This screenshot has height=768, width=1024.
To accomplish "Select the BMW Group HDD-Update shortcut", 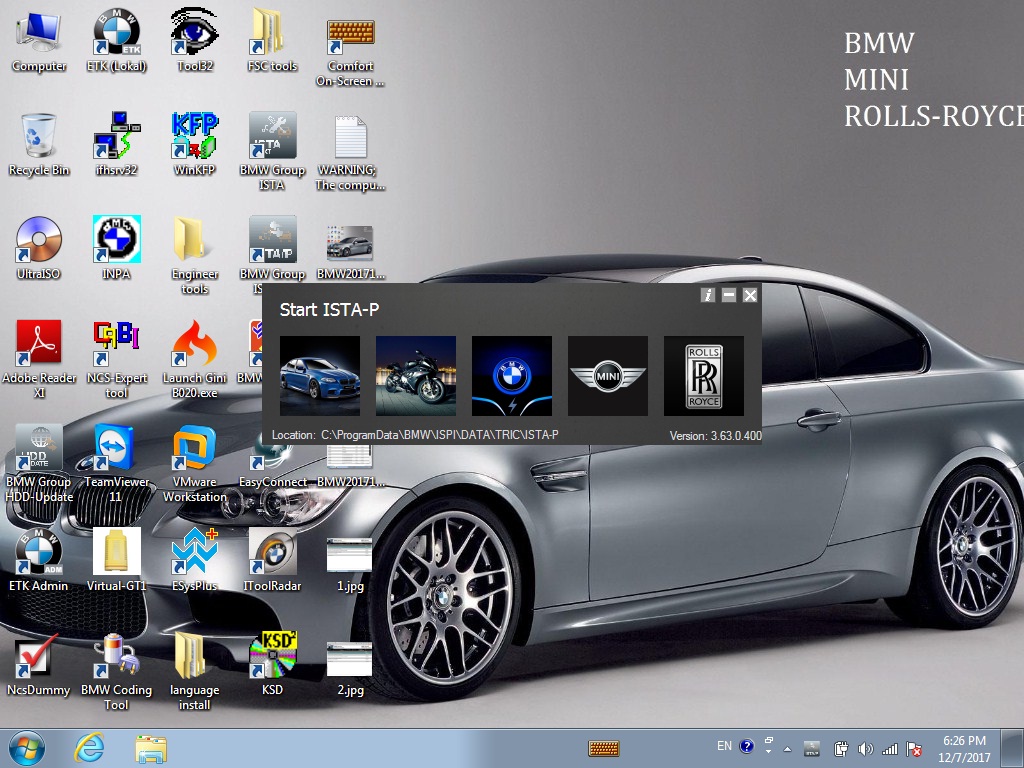I will tap(39, 464).
